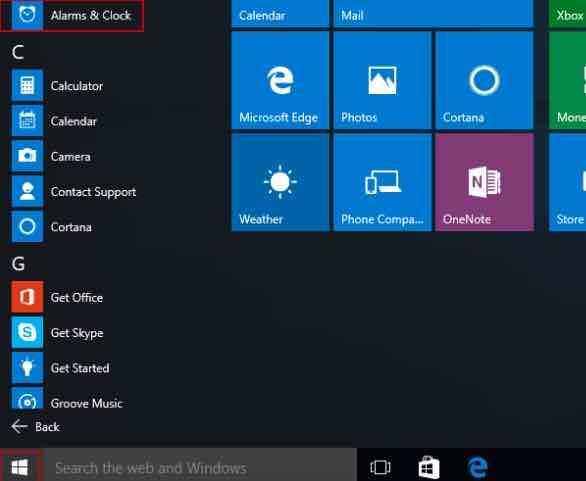The image size is (586, 481).
Task: Launch Get Started lightbulb icon
Action: tap(27, 368)
